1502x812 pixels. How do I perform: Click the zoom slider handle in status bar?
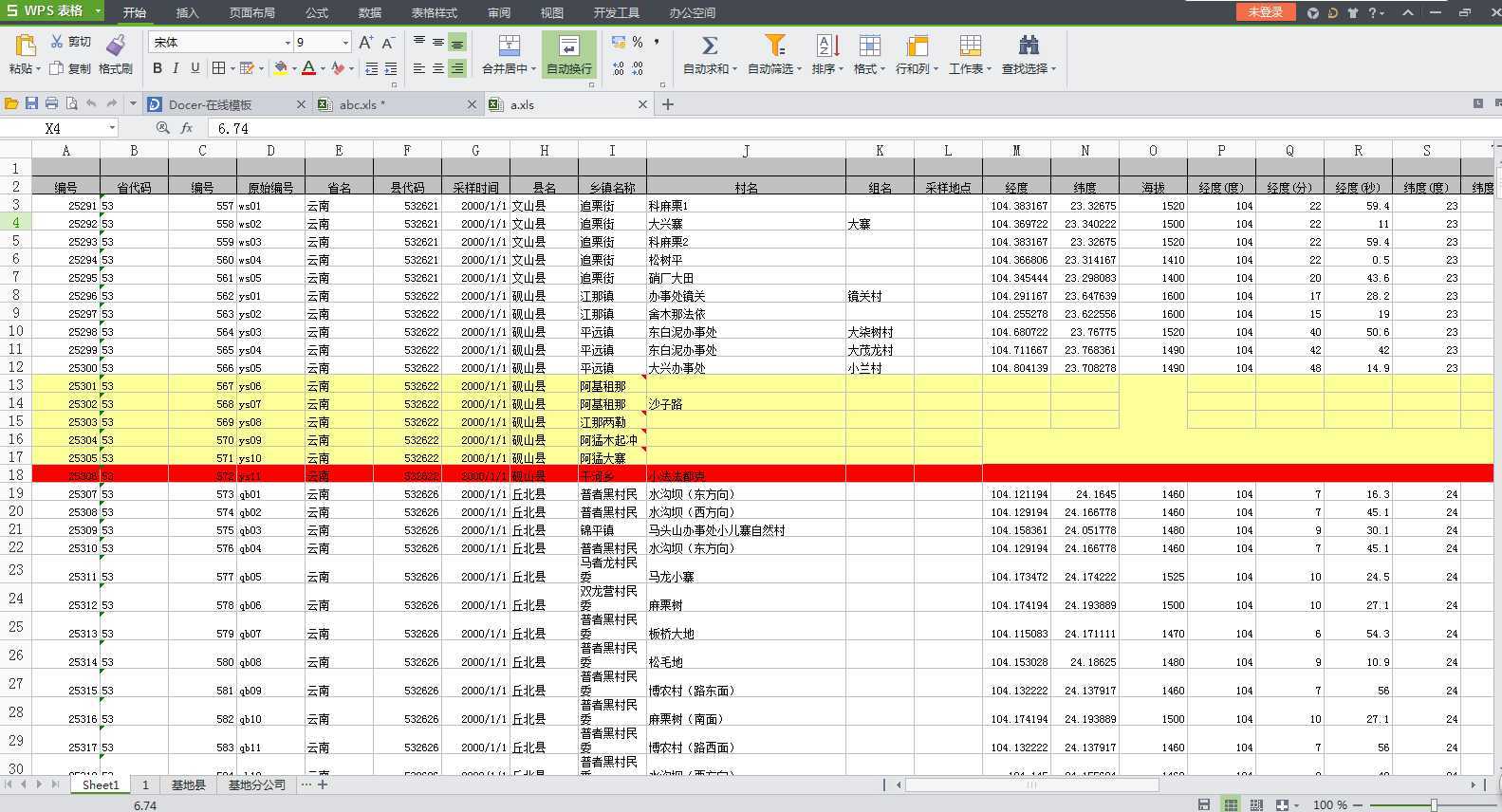pyautogui.click(x=1434, y=804)
